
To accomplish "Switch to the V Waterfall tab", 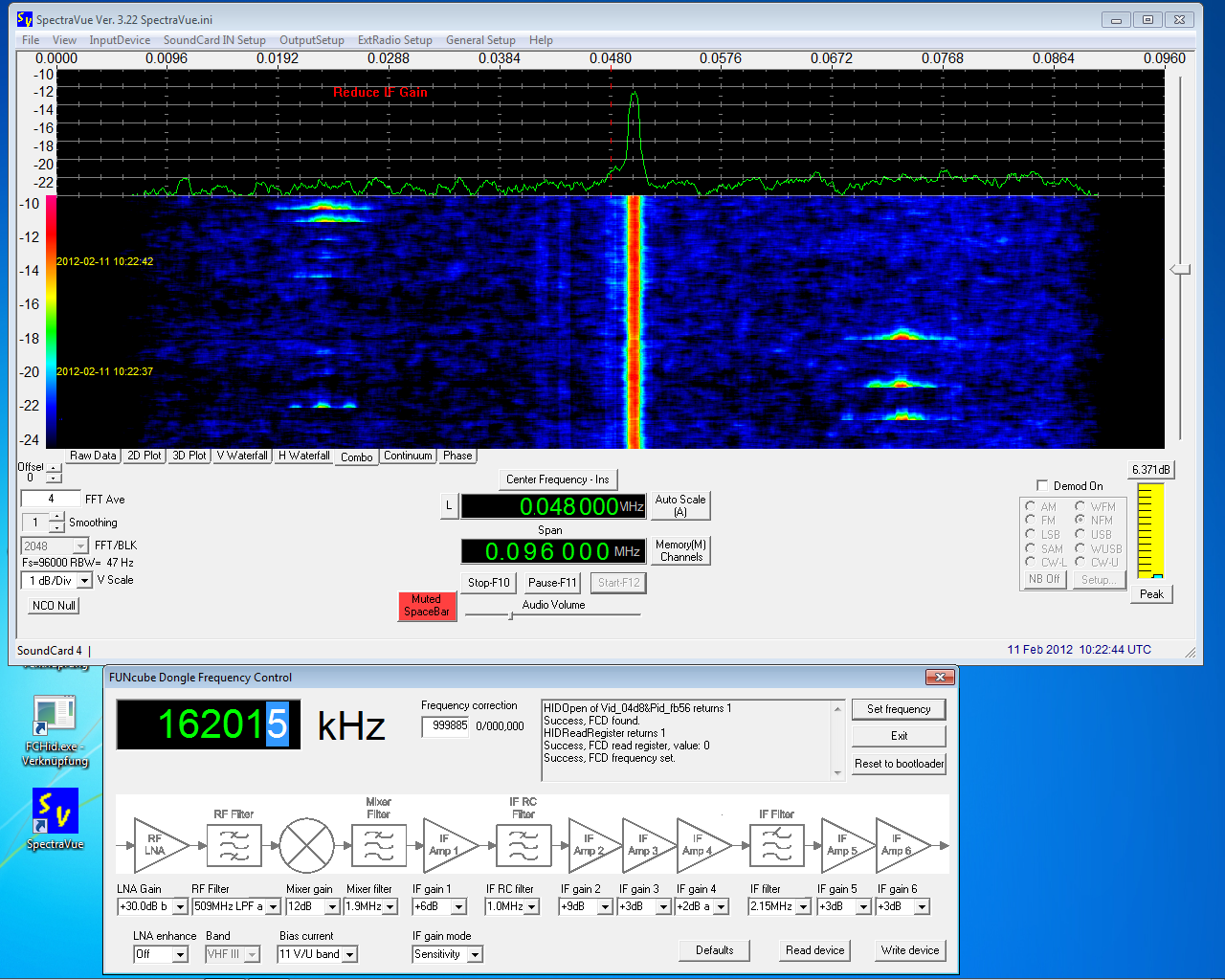I will click(x=242, y=456).
